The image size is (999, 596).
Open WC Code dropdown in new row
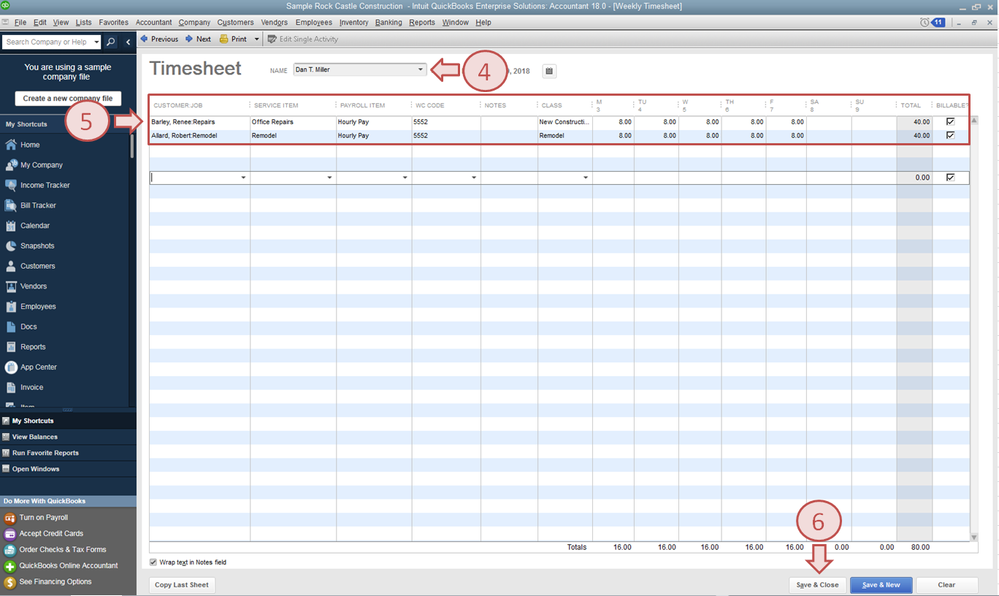(x=473, y=178)
